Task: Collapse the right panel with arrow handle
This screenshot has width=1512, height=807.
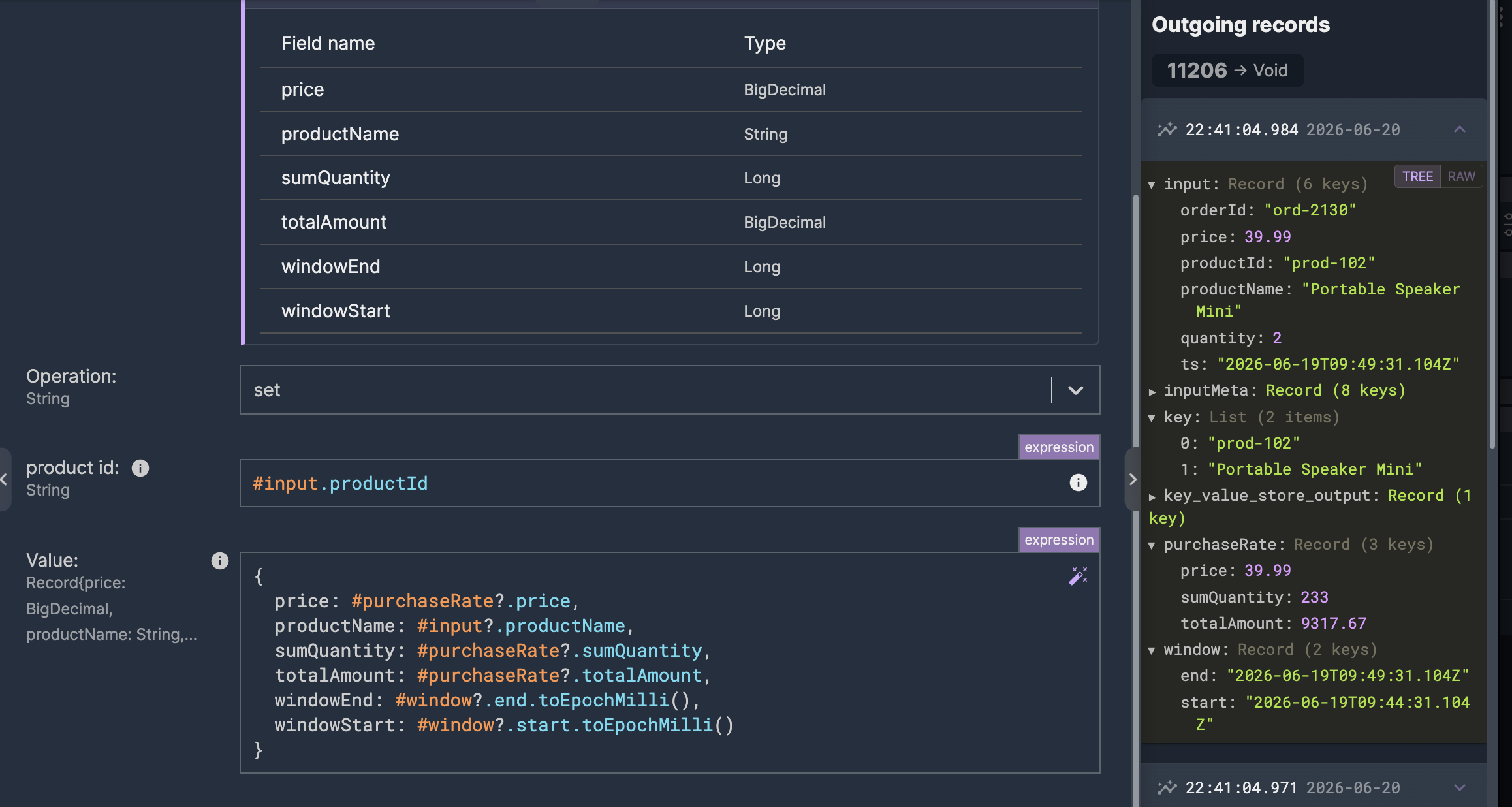Action: click(1133, 479)
